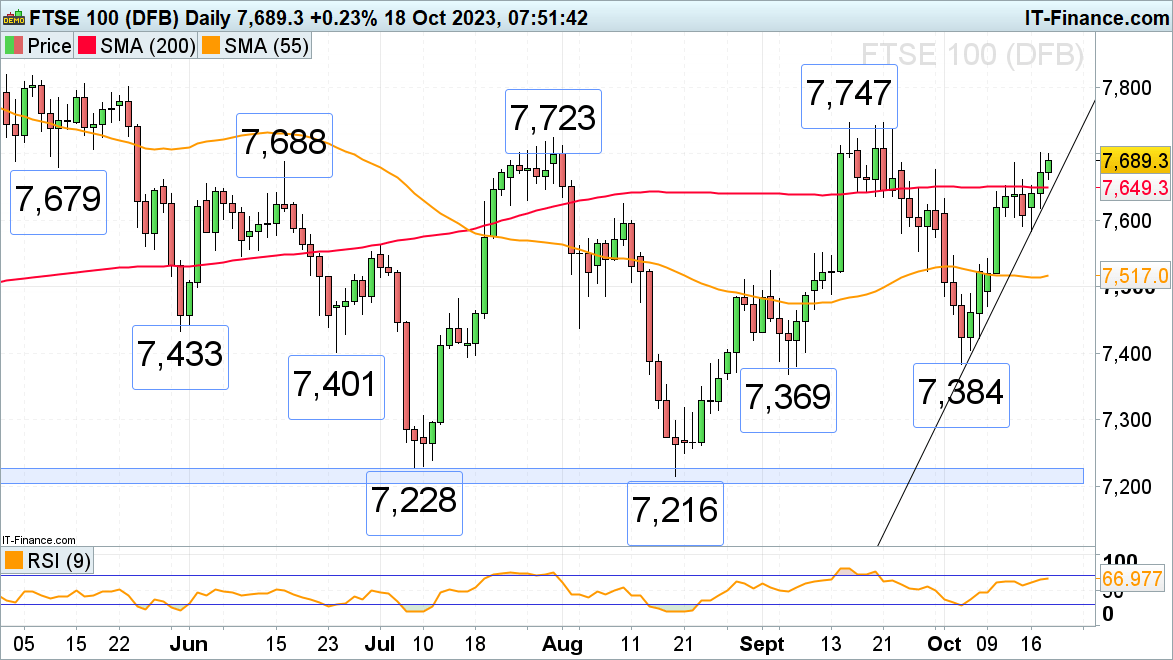1173x660 pixels.
Task: Click the 7,400 price axis label
Action: click(x=1127, y=353)
